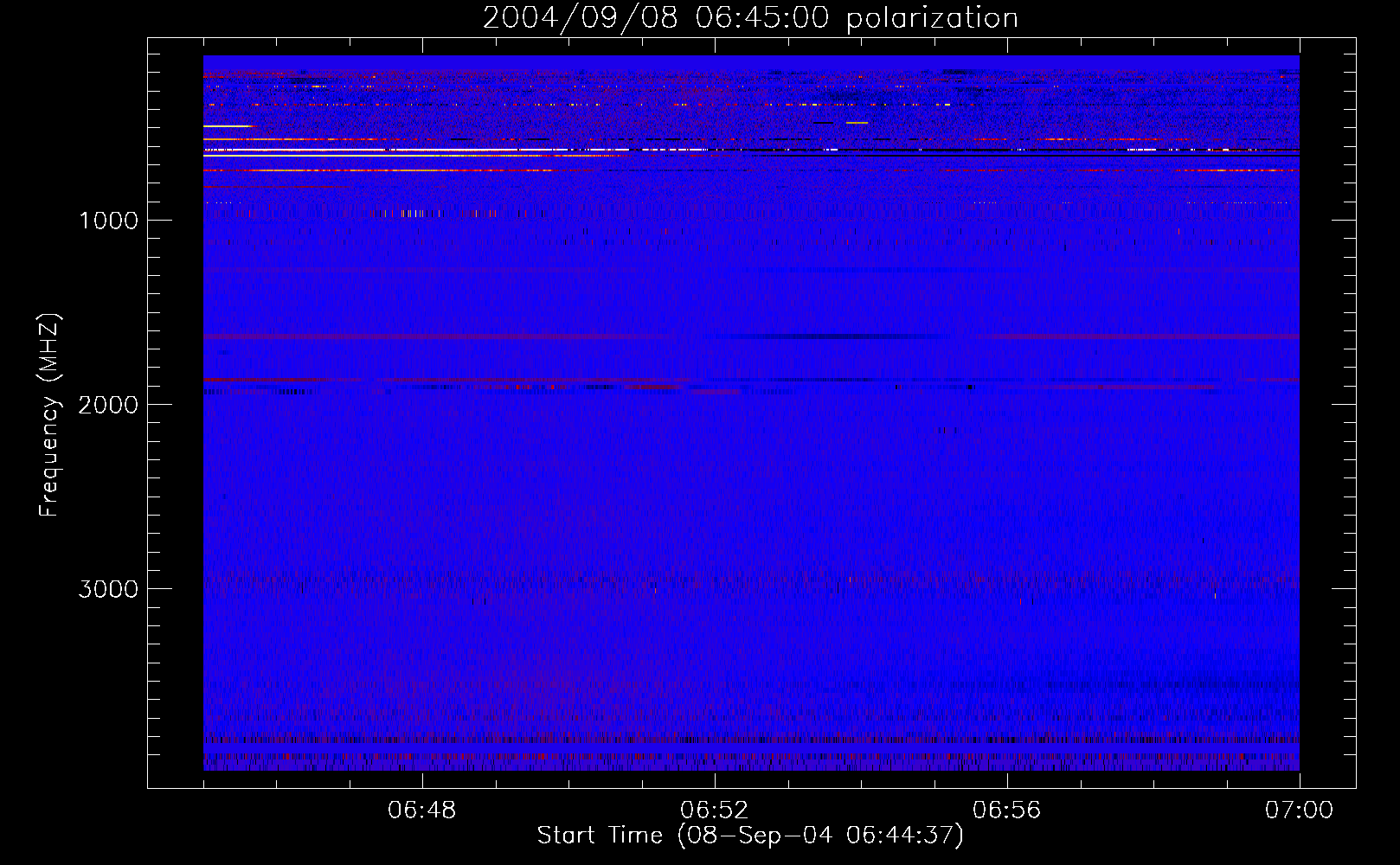The image size is (1400, 865).
Task: Click the 06:48 time axis label
Action: [x=422, y=811]
